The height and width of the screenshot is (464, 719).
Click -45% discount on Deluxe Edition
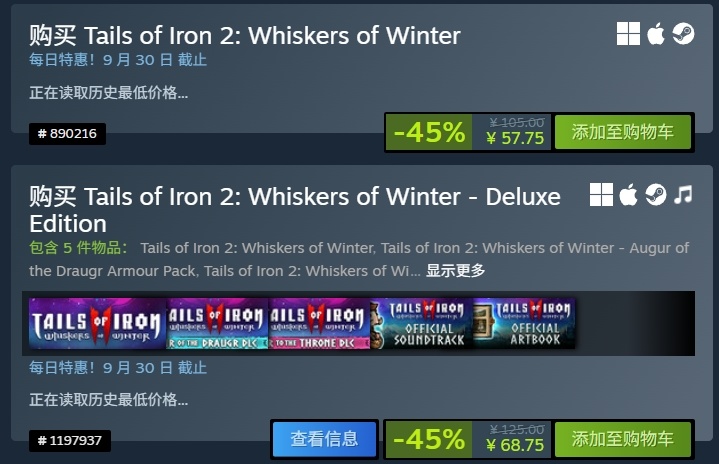tap(429, 439)
